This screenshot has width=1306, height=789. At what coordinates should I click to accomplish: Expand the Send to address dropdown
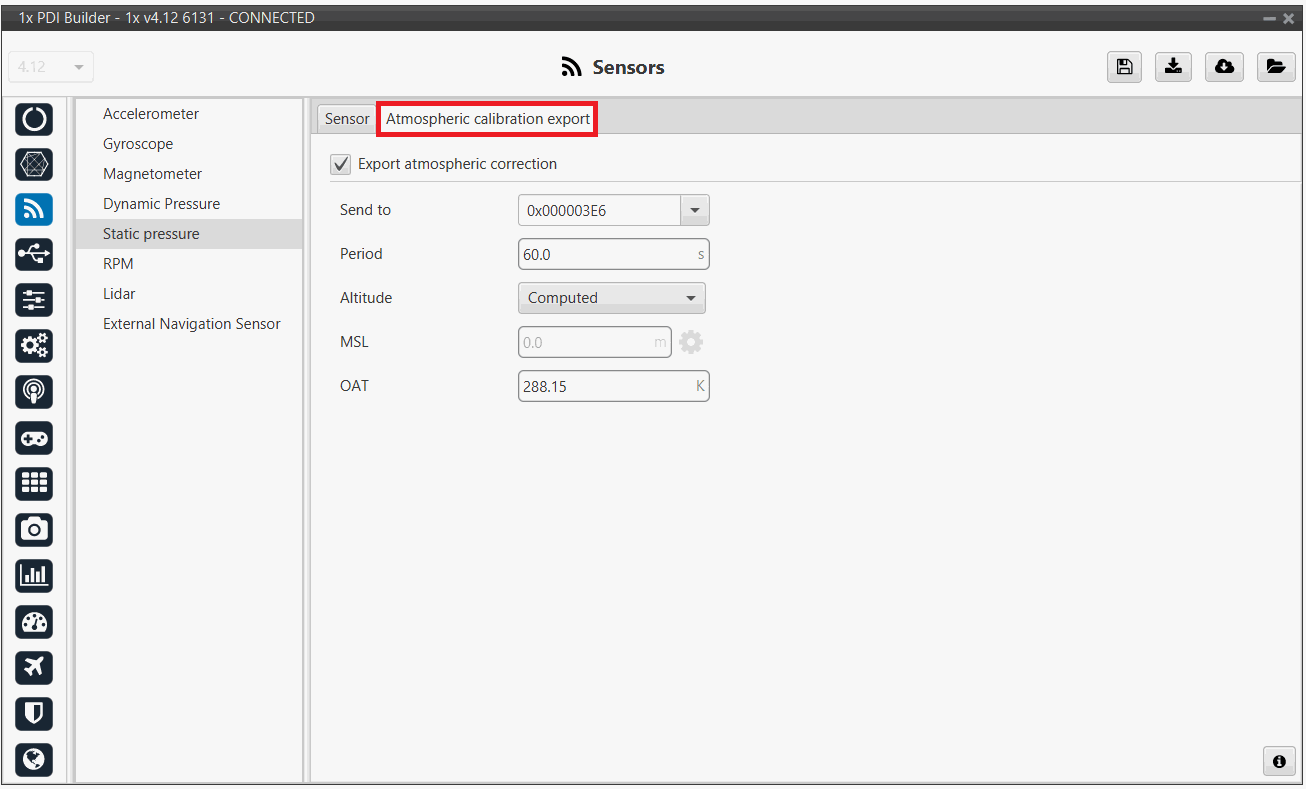pos(694,210)
